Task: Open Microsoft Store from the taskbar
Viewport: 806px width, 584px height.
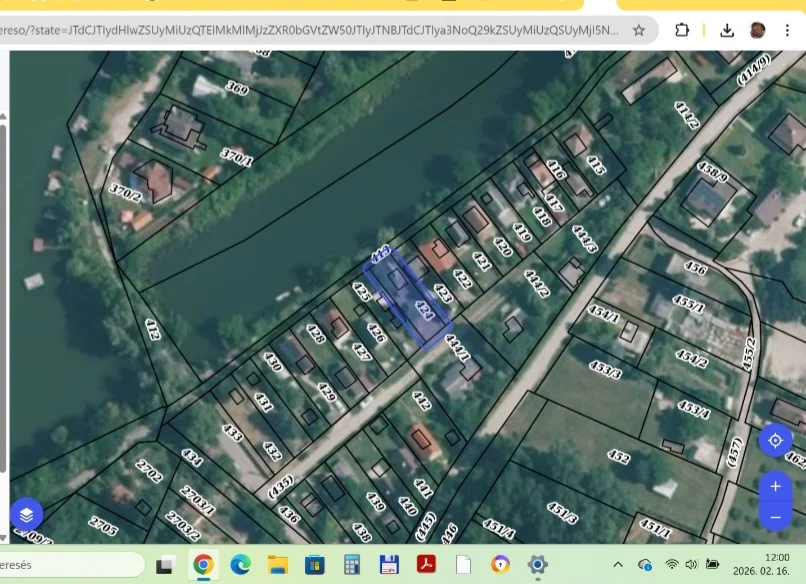Action: coord(315,565)
